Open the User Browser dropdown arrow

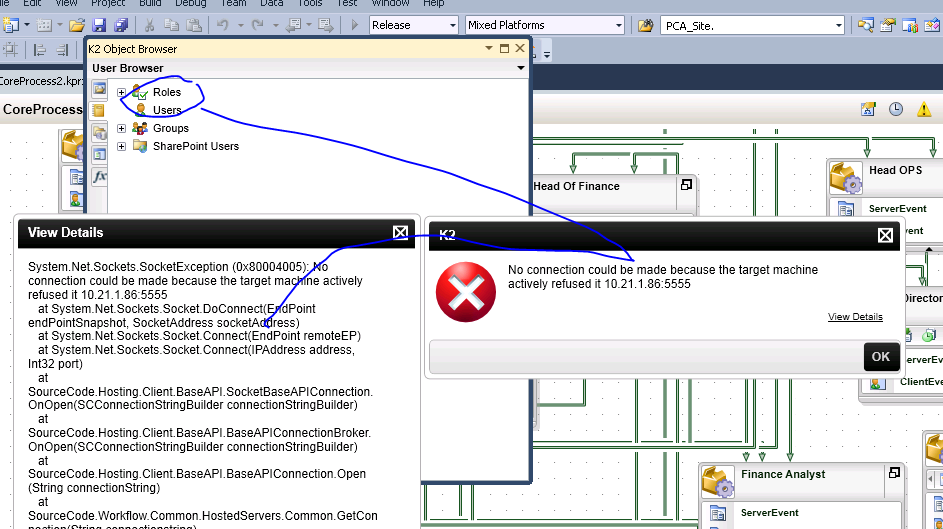tap(521, 68)
